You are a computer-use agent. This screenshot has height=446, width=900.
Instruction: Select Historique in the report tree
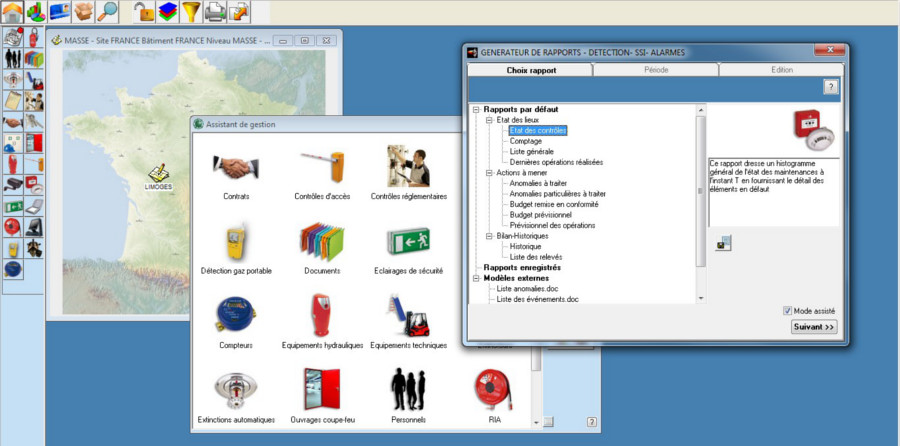[x=525, y=246]
